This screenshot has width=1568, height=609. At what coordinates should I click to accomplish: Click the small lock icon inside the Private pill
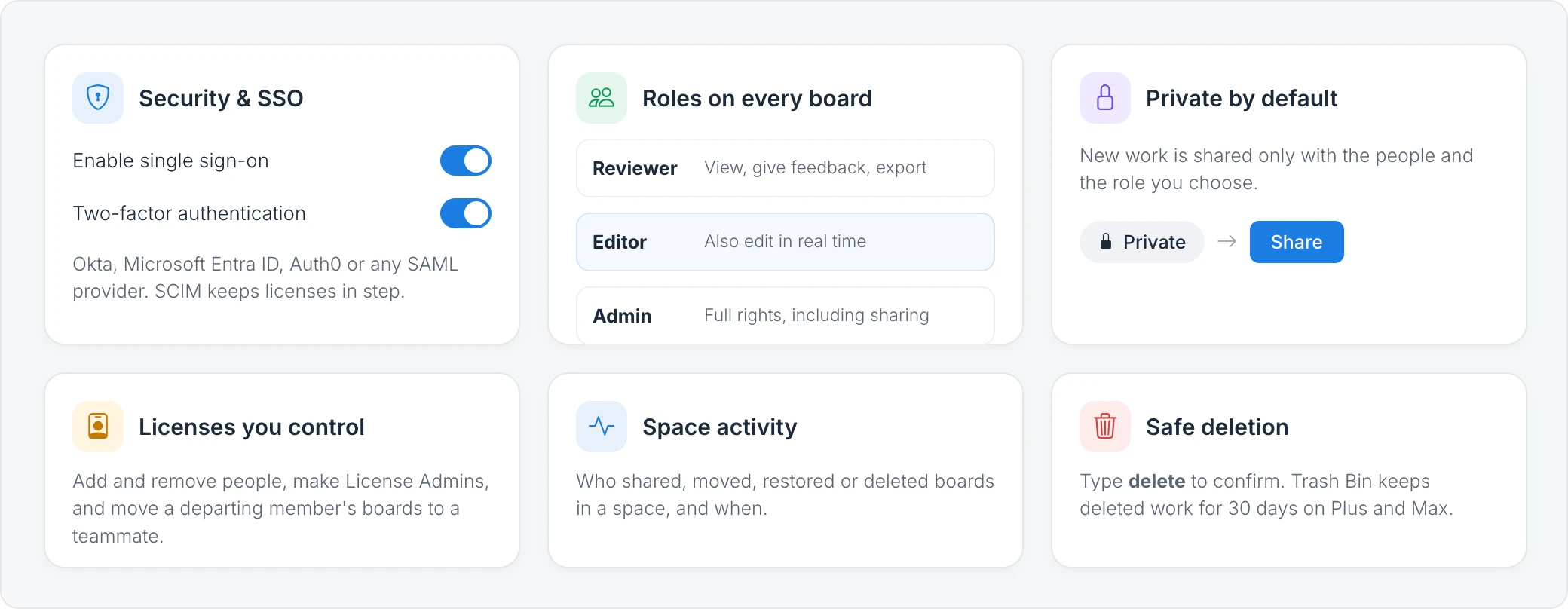point(1105,242)
